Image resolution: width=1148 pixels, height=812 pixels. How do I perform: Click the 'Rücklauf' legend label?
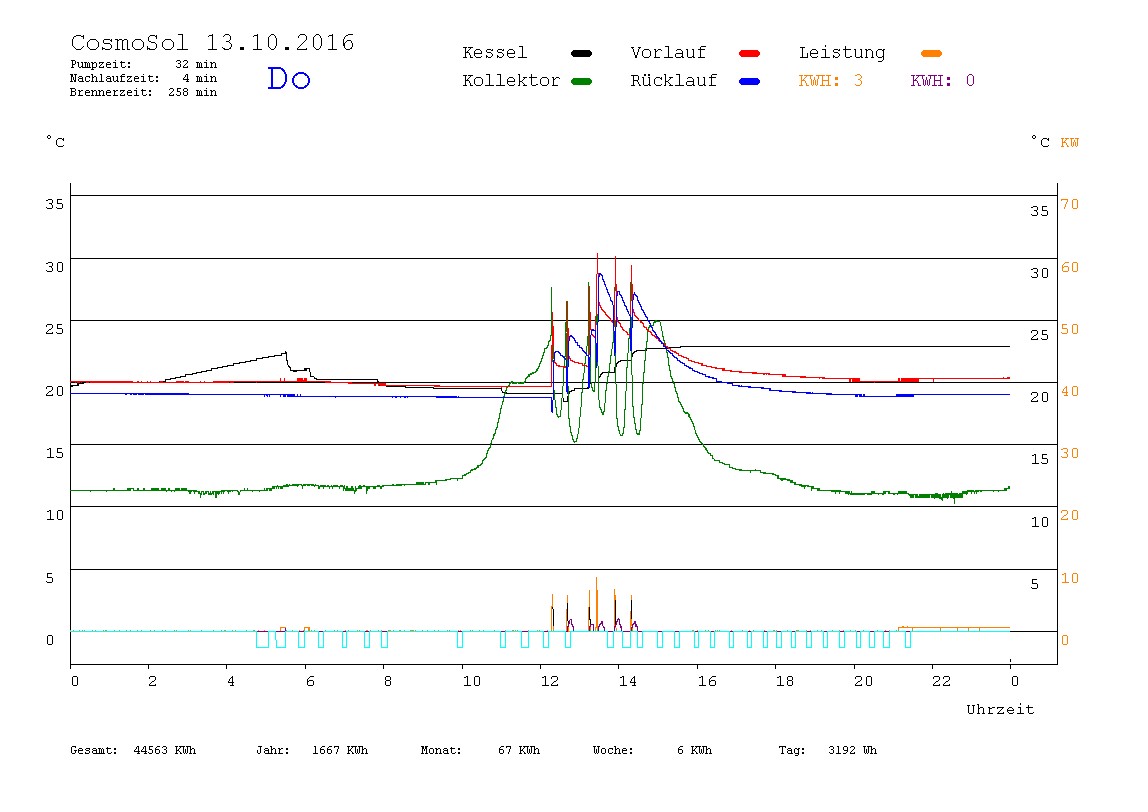tap(674, 81)
